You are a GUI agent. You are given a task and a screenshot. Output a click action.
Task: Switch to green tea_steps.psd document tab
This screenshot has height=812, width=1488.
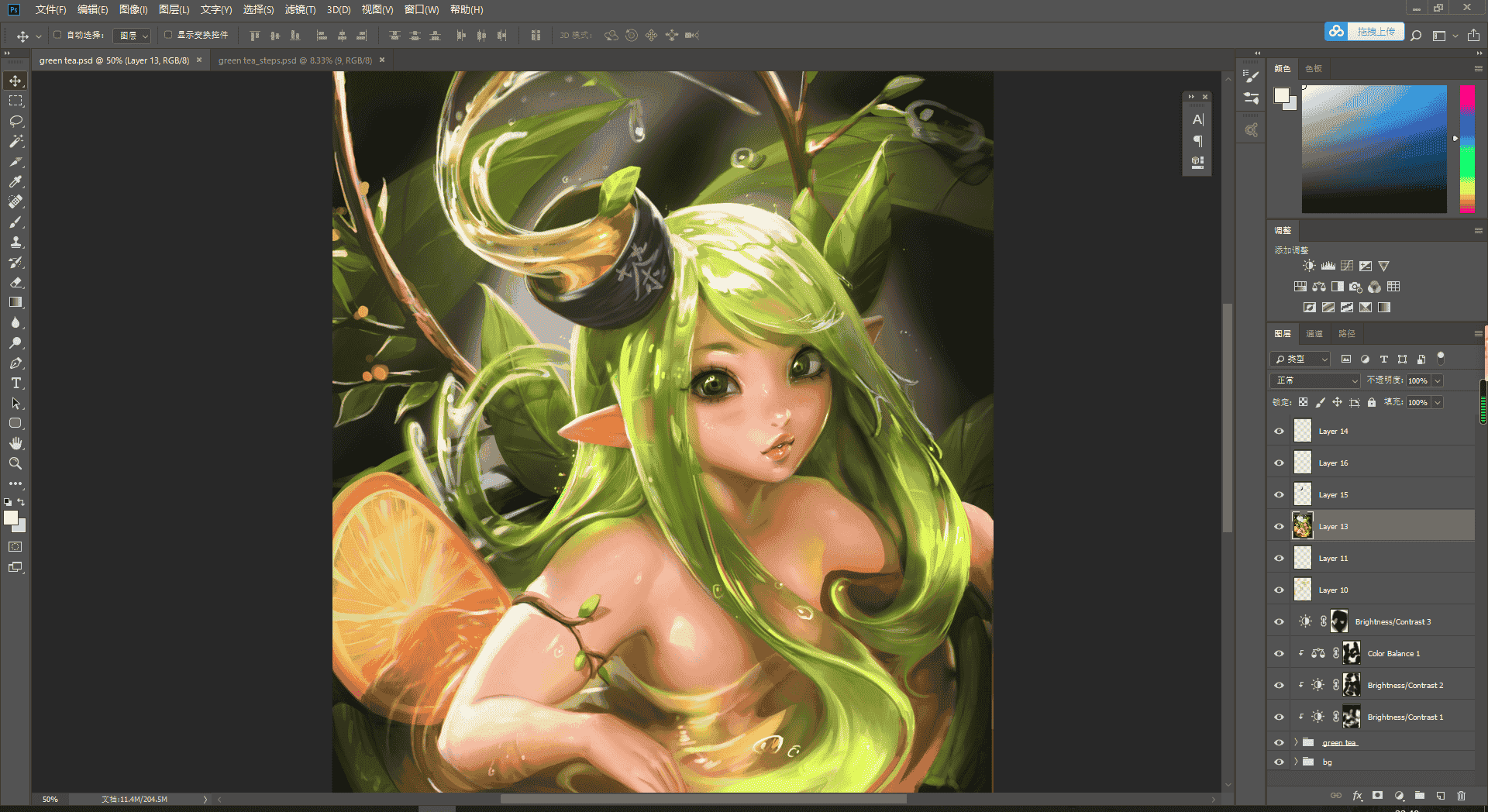[x=295, y=60]
